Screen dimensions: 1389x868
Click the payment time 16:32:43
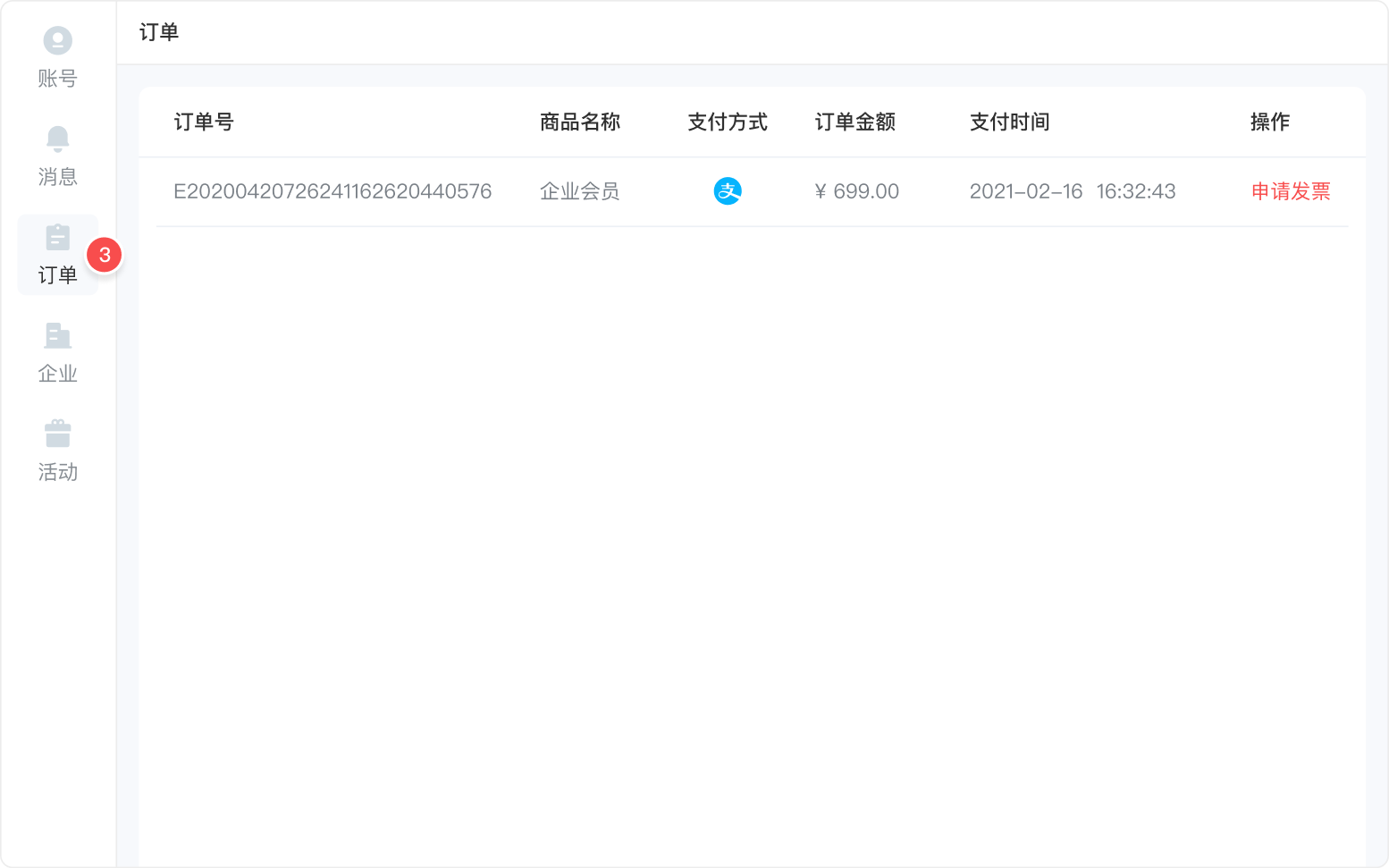tap(1136, 191)
